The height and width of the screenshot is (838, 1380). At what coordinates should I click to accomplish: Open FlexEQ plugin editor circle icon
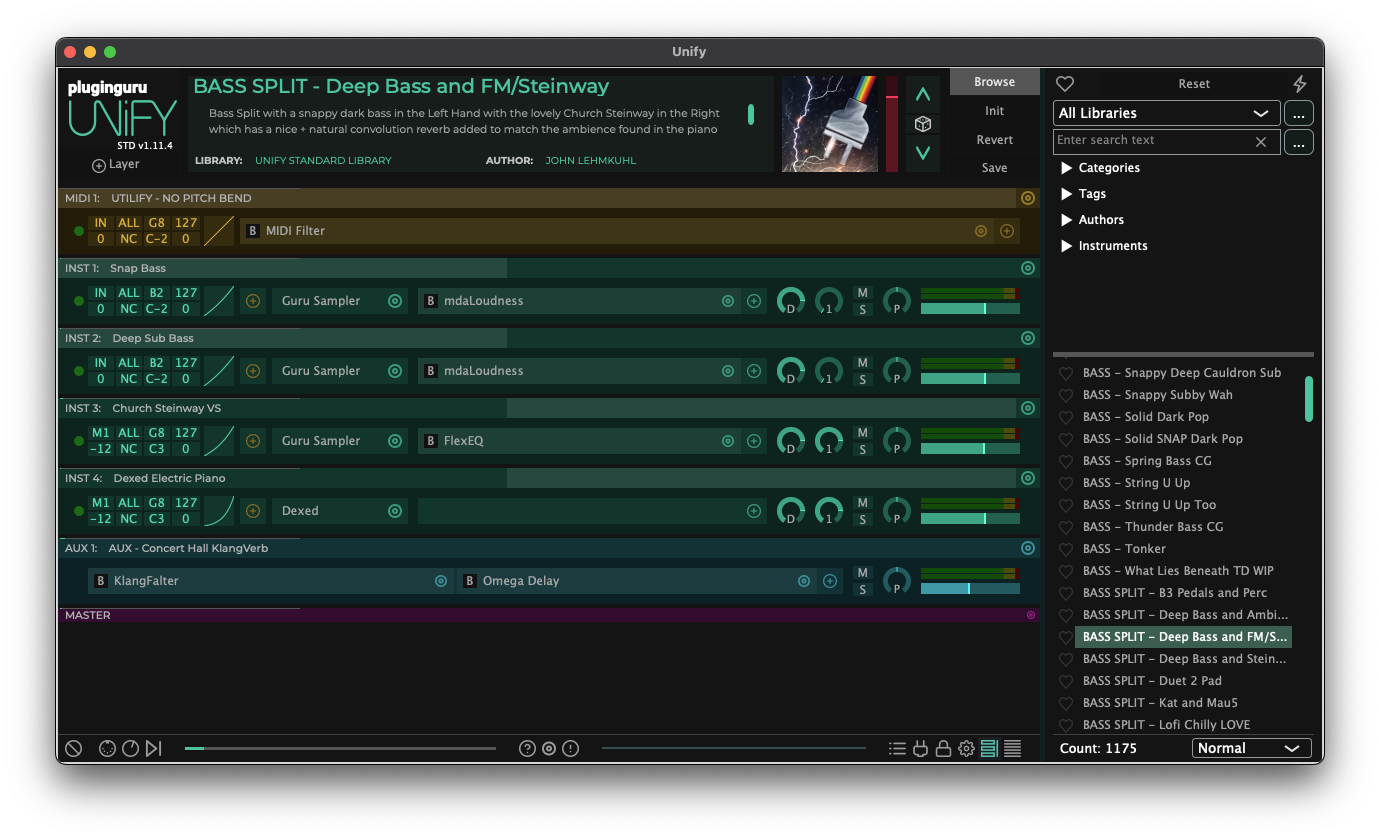click(728, 441)
